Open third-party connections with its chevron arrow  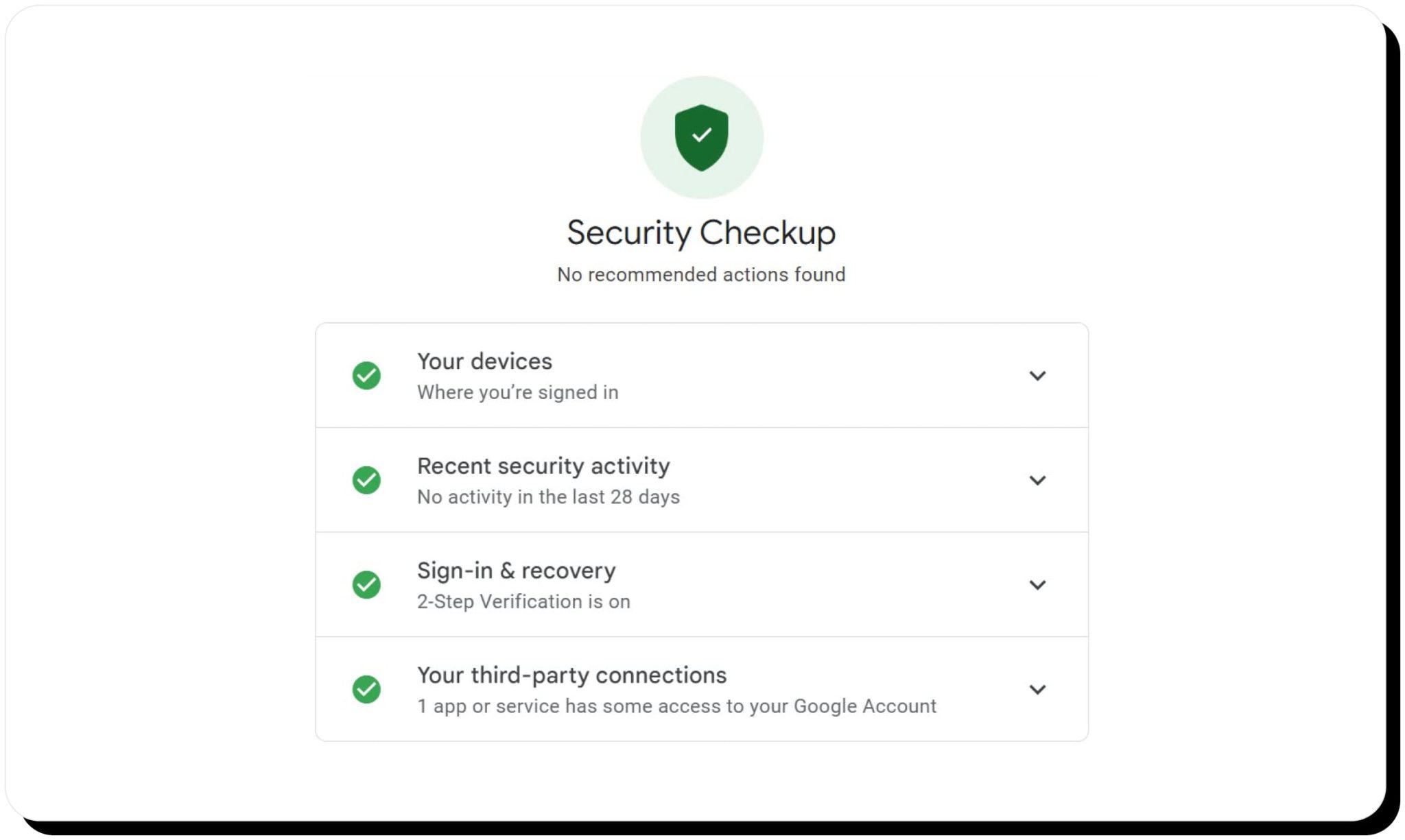click(1037, 689)
